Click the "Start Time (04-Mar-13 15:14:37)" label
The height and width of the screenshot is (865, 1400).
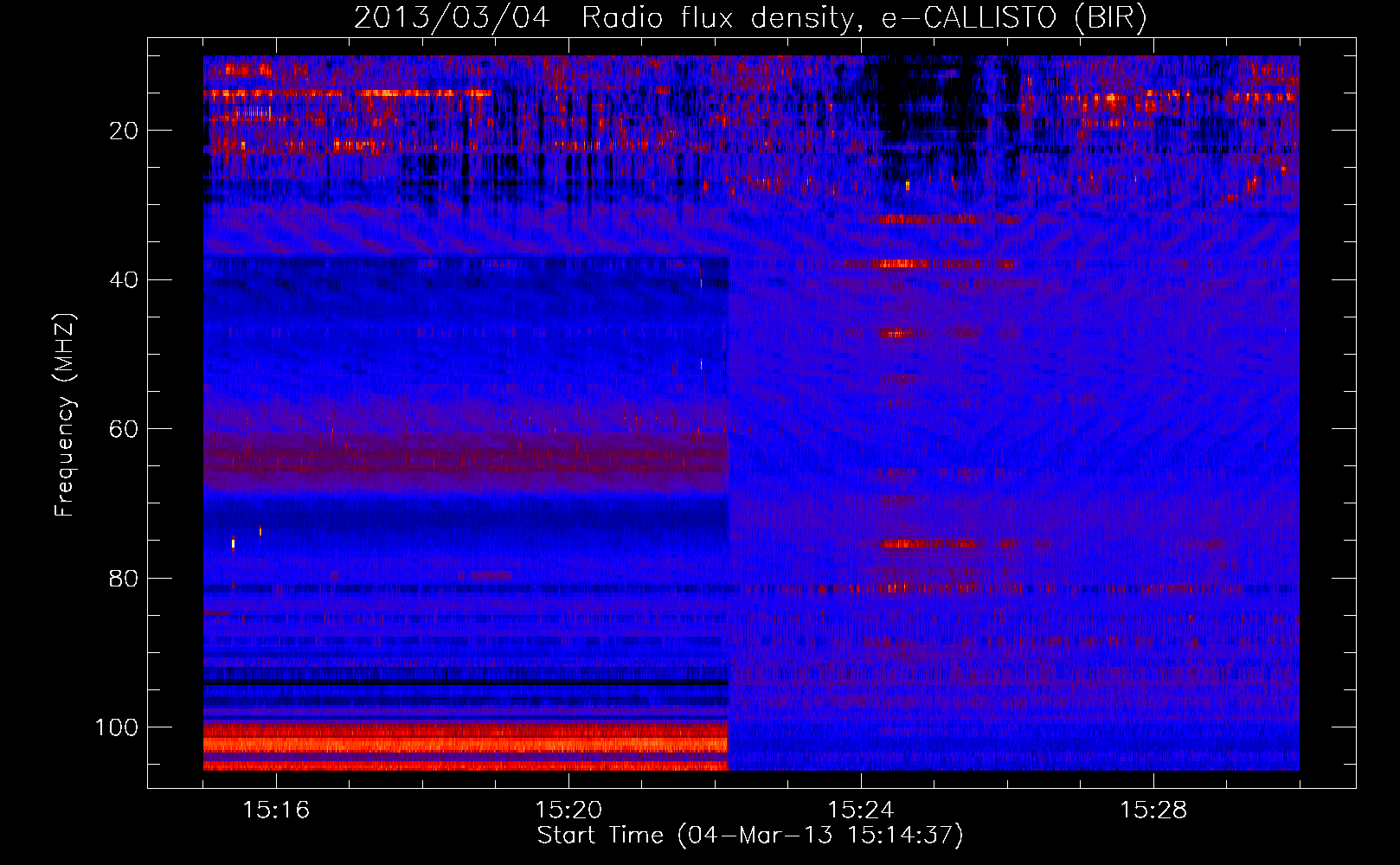click(750, 836)
